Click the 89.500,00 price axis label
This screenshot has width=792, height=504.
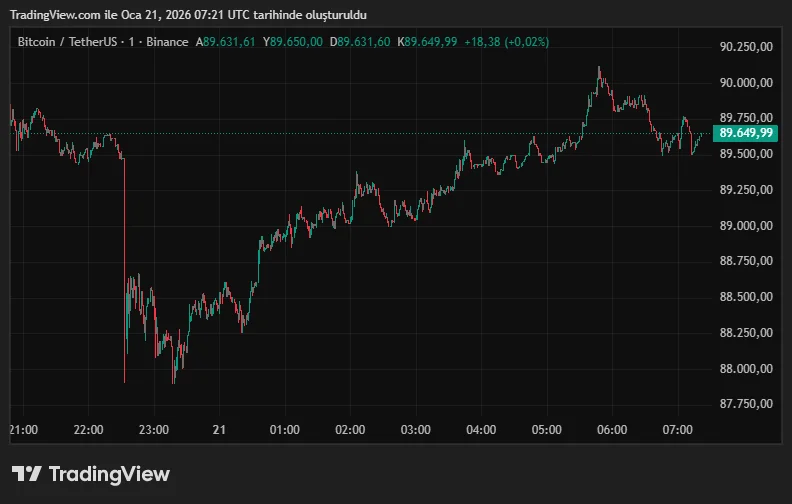[x=746, y=154]
